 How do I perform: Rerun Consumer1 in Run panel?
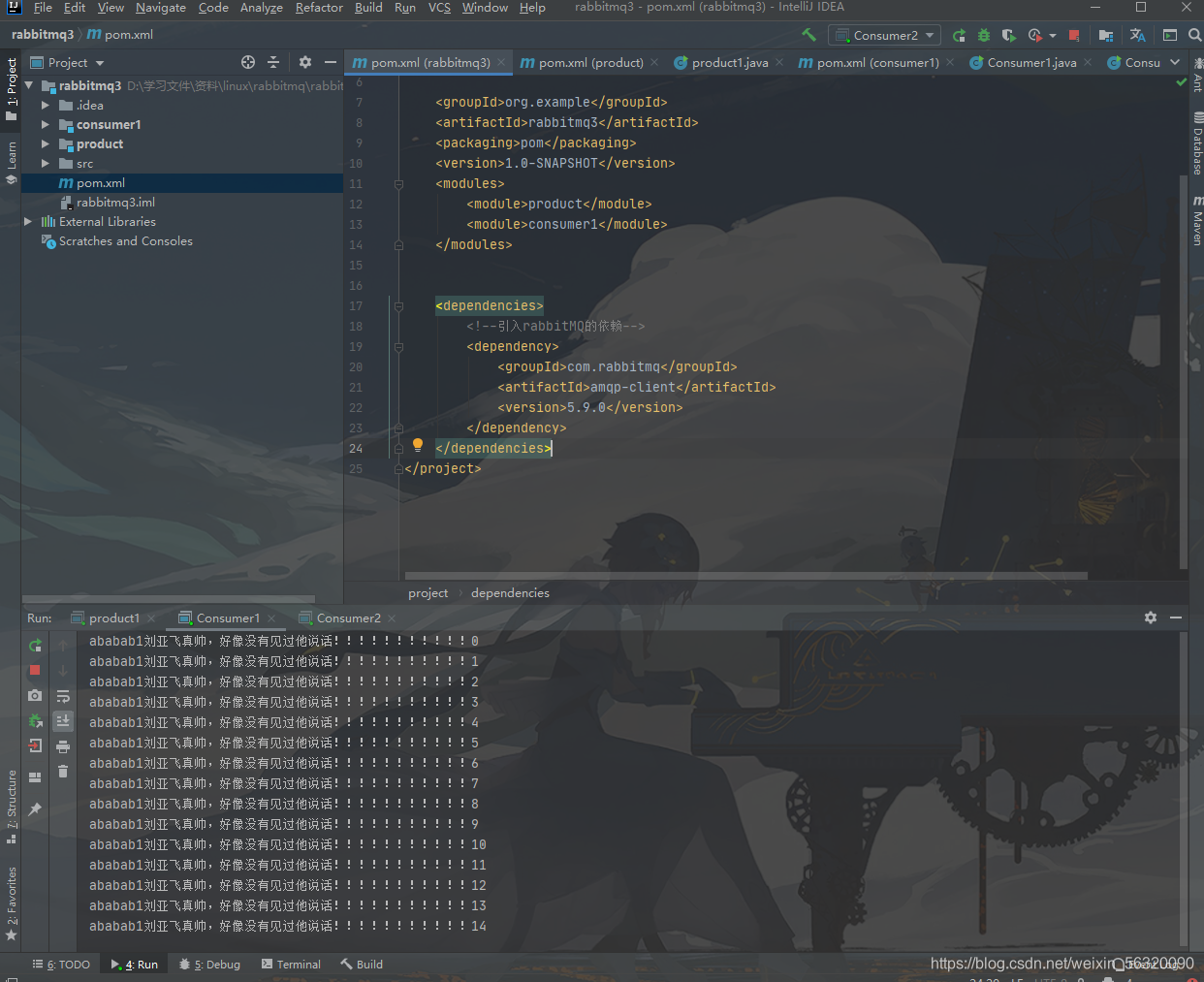tap(35, 645)
